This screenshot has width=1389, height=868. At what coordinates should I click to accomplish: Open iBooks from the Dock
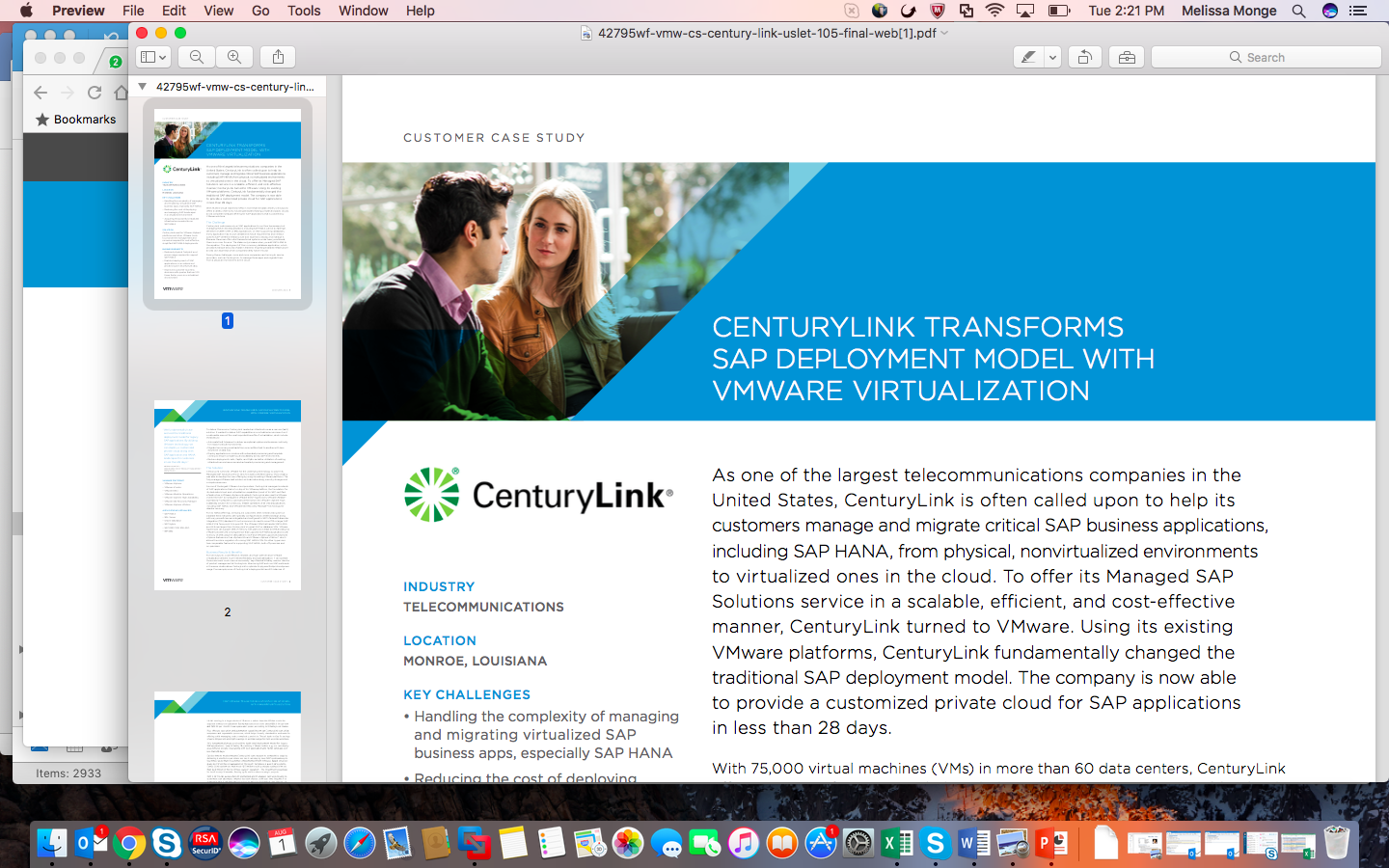coord(781,843)
